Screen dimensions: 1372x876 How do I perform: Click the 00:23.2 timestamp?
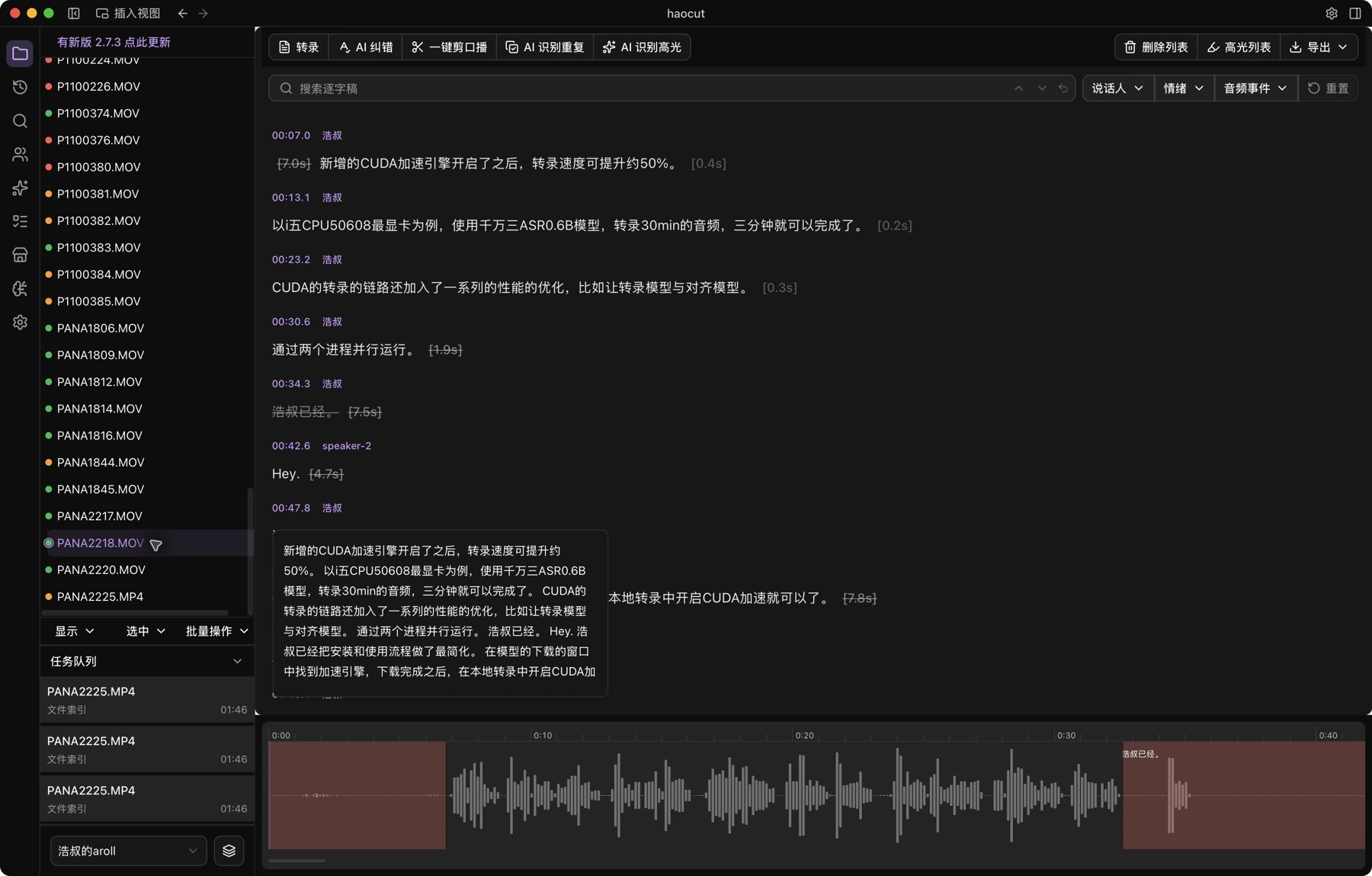click(291, 260)
